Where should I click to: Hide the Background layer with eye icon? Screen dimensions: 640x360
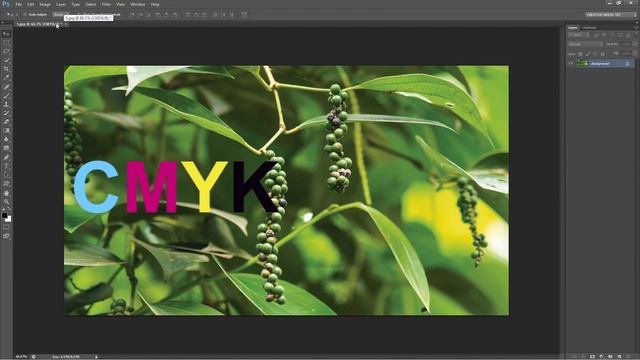(x=571, y=64)
